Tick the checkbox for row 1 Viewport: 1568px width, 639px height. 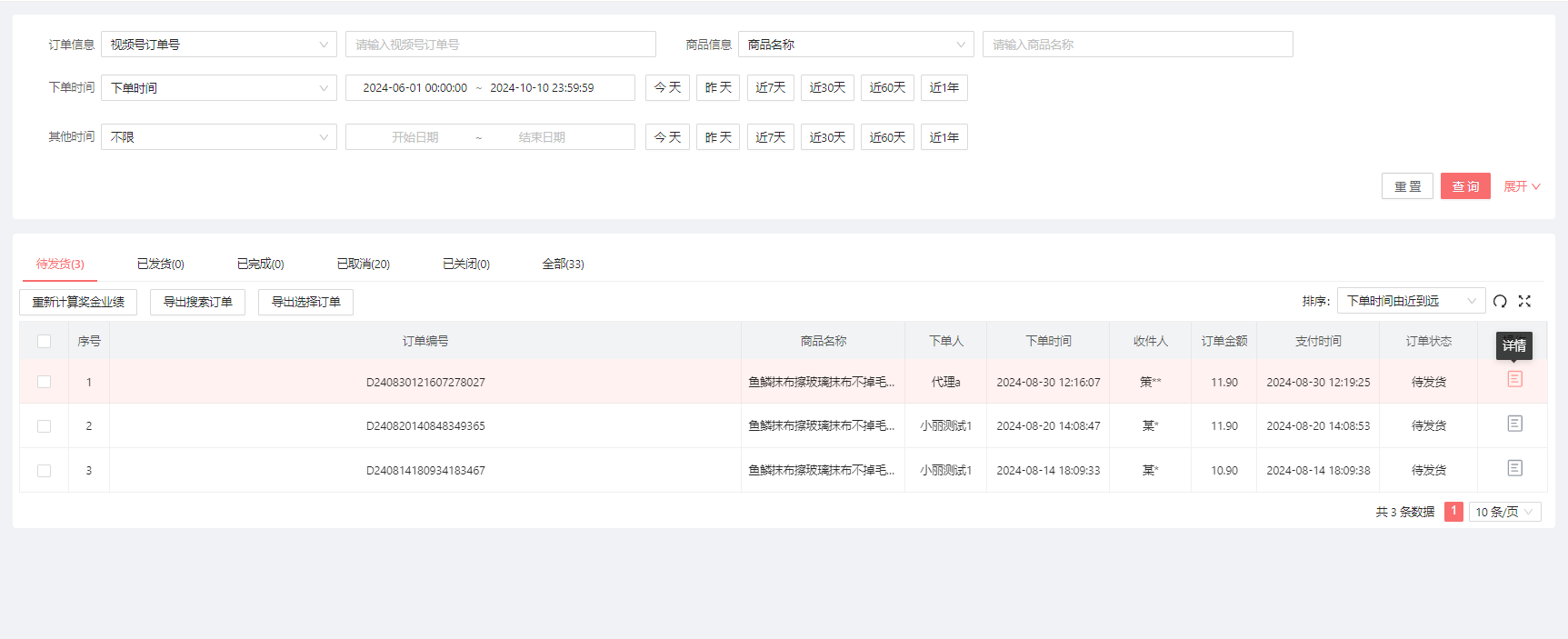(44, 382)
